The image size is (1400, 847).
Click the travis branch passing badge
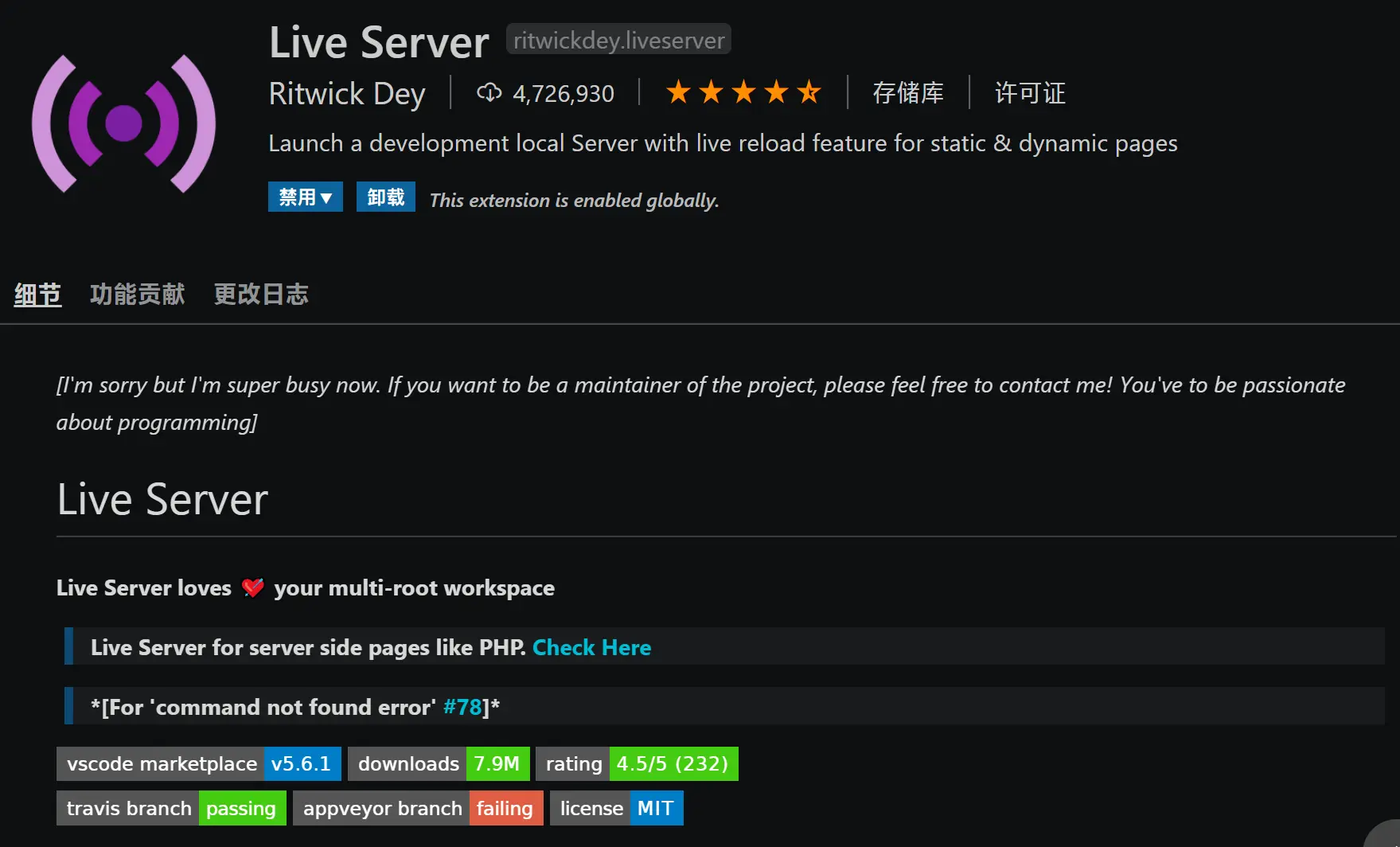point(171,808)
